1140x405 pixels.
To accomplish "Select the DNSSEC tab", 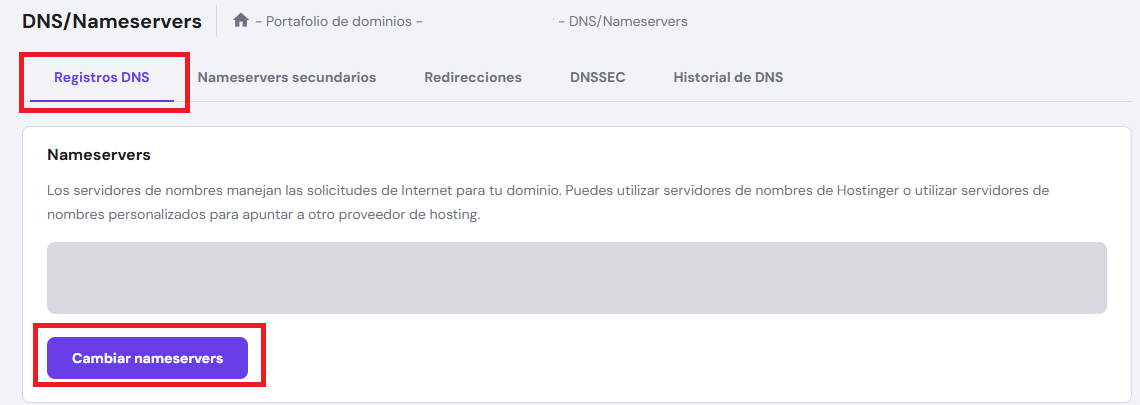I will point(598,77).
